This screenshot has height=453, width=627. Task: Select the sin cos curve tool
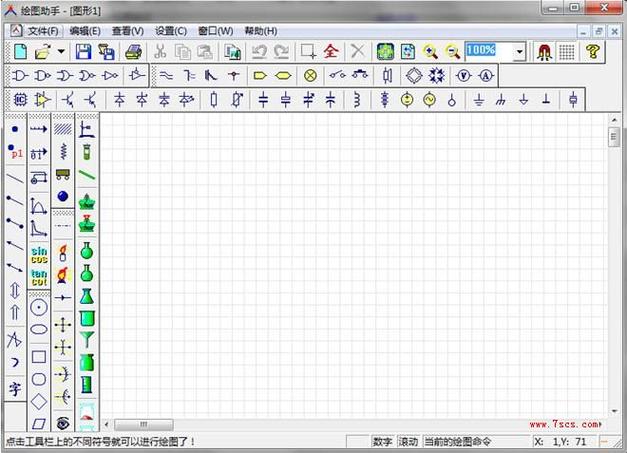(x=39, y=255)
